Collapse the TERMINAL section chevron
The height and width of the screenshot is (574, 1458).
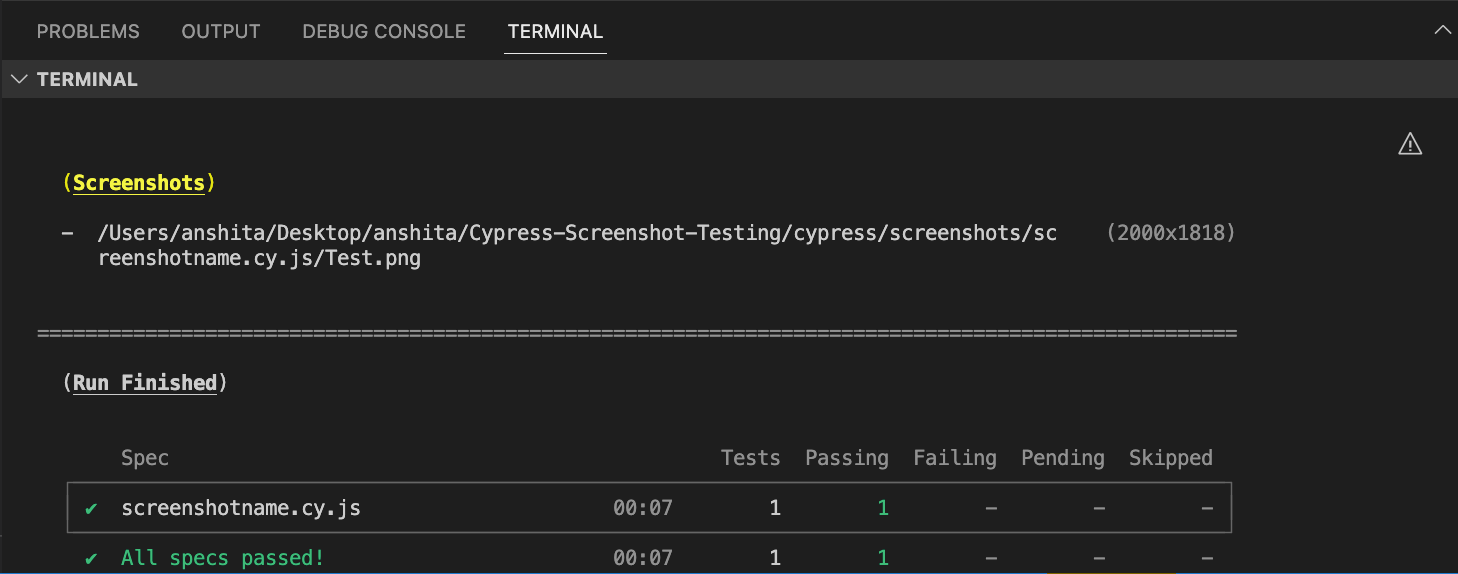point(19,79)
